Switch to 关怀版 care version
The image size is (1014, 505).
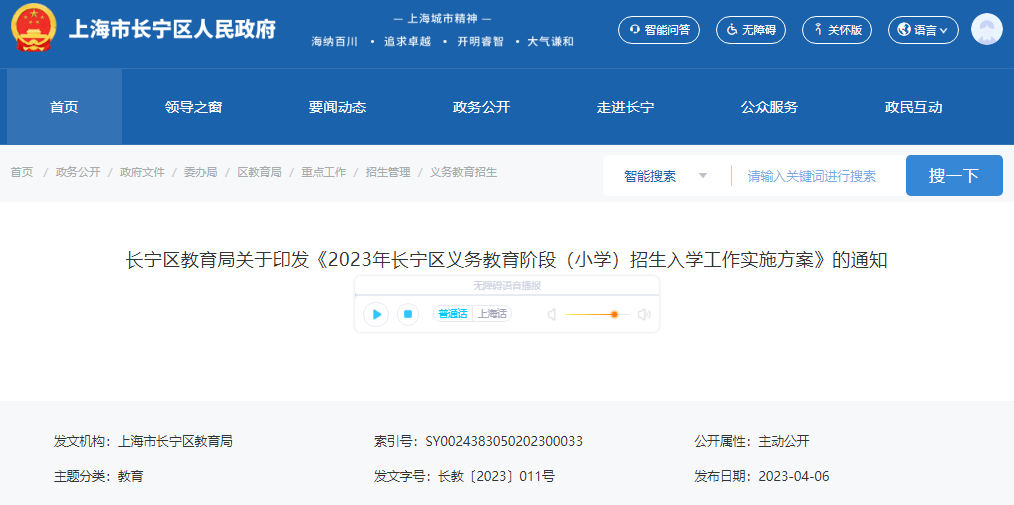(837, 30)
